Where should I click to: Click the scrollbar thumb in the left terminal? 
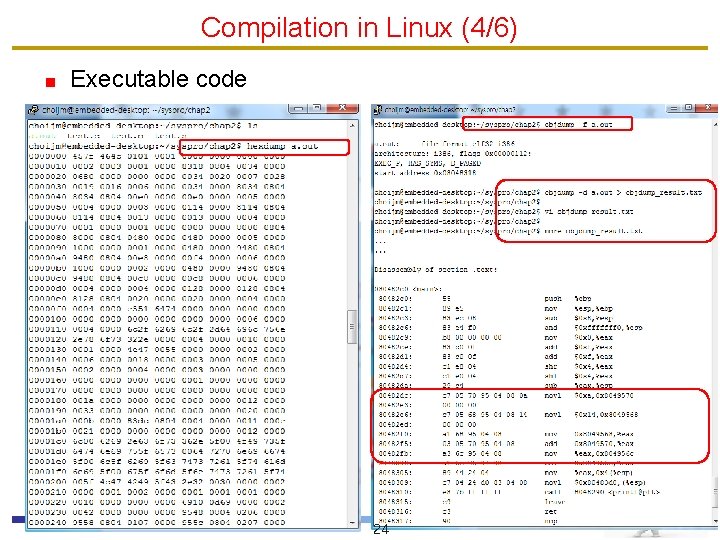click(352, 327)
